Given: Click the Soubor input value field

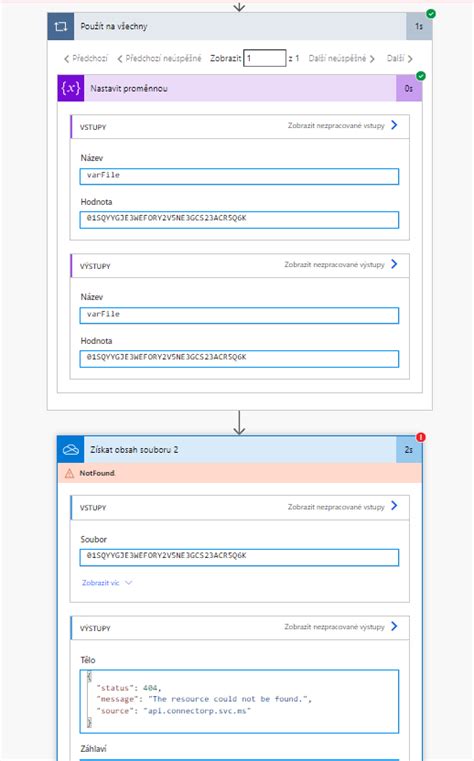Looking at the screenshot, I should 239,557.
